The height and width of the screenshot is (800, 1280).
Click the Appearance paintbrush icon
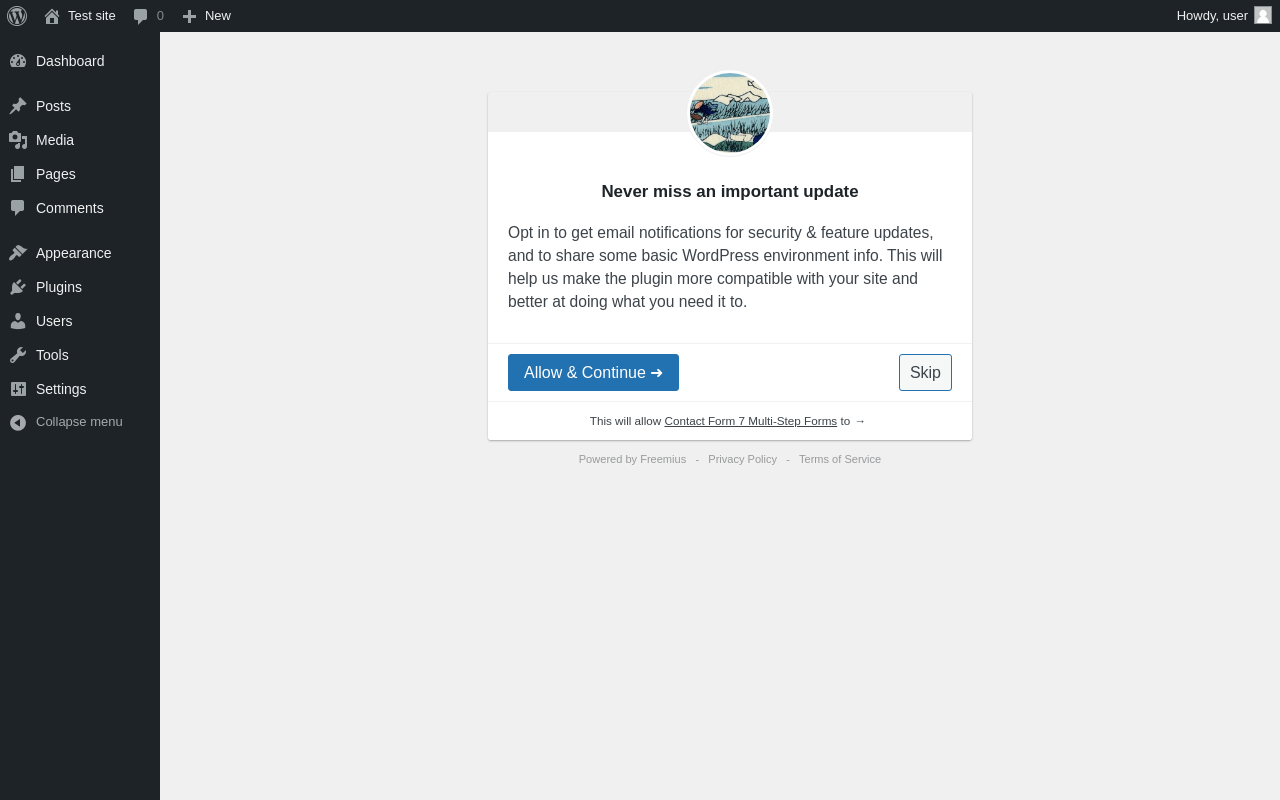[18, 253]
